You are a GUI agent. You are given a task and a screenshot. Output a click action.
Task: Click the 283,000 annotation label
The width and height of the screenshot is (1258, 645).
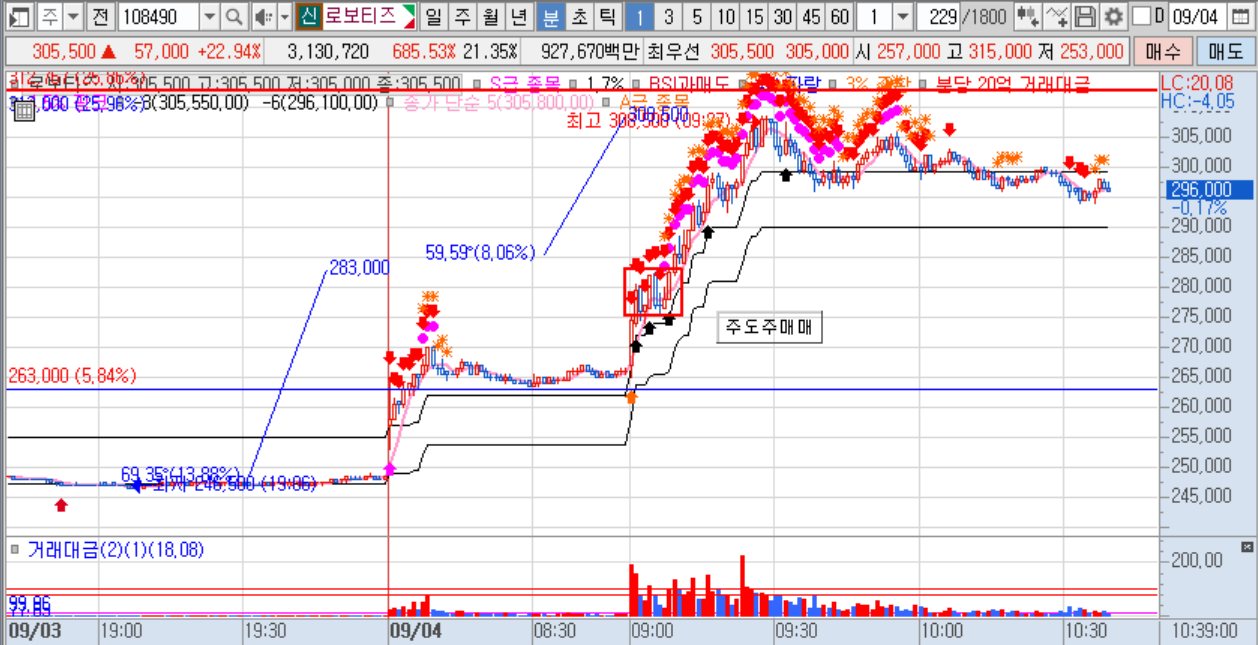click(359, 268)
